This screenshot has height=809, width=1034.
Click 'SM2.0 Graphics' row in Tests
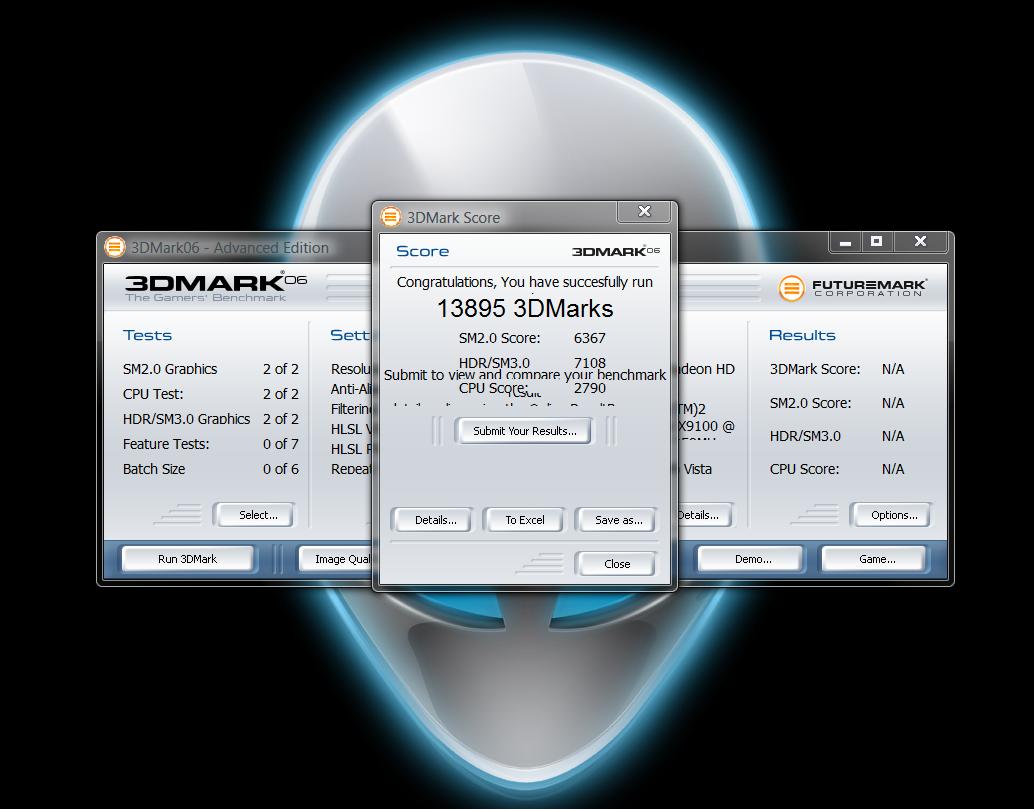coord(210,369)
